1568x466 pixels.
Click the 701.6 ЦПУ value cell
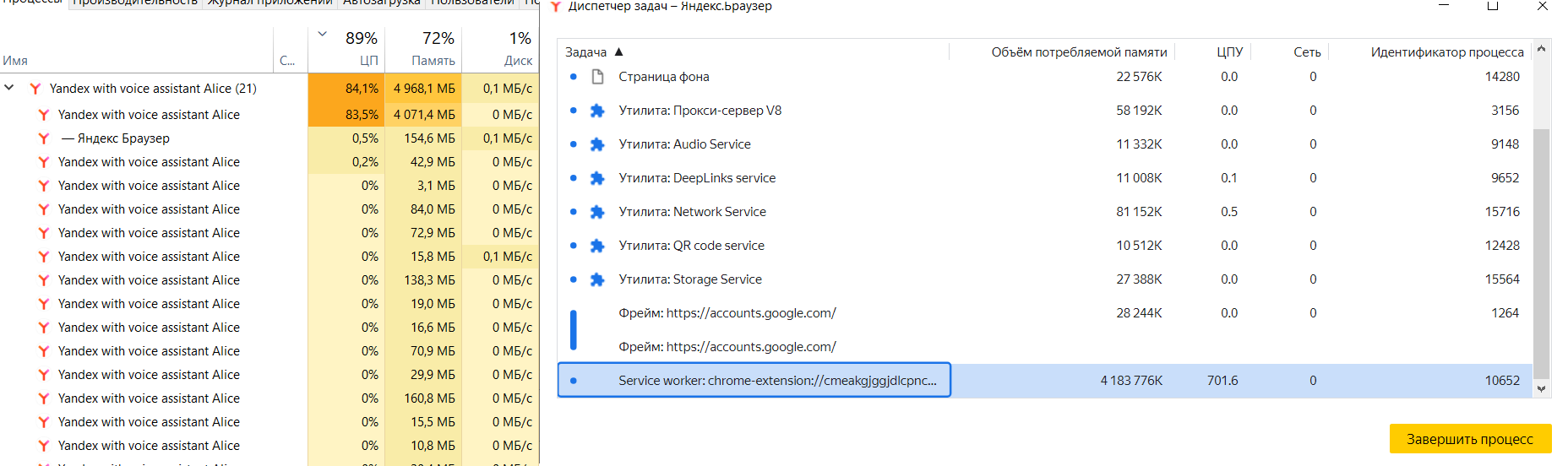tap(1222, 381)
